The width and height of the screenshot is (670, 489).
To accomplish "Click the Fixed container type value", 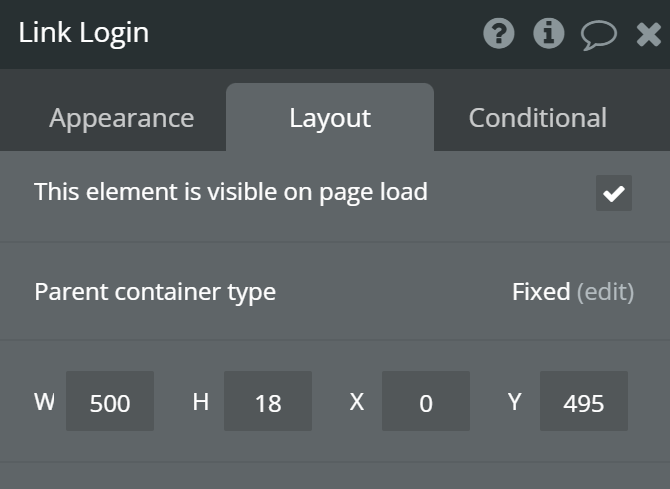I will point(541,292).
